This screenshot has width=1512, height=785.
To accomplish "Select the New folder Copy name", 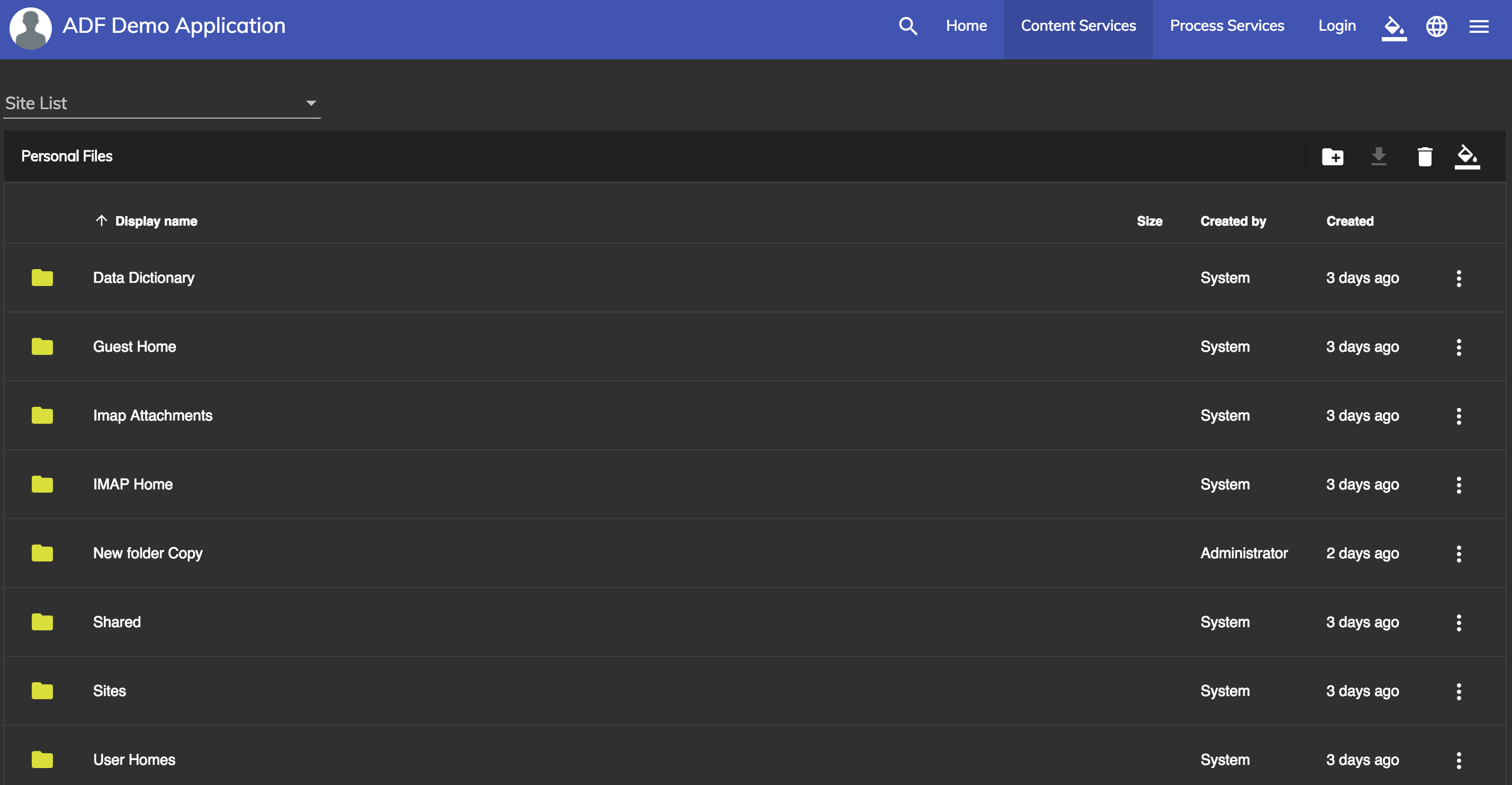I will click(x=148, y=553).
